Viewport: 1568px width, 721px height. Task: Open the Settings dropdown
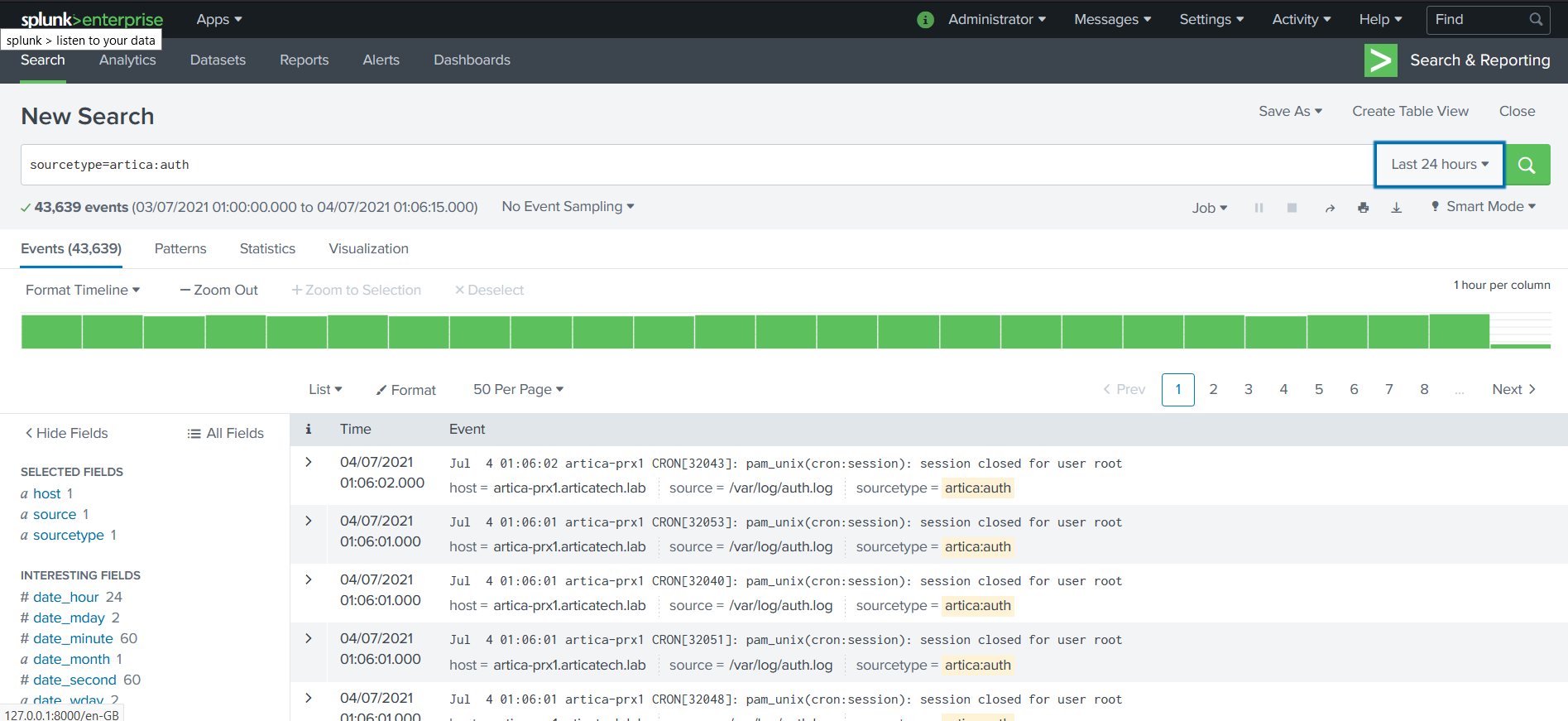coord(1211,19)
